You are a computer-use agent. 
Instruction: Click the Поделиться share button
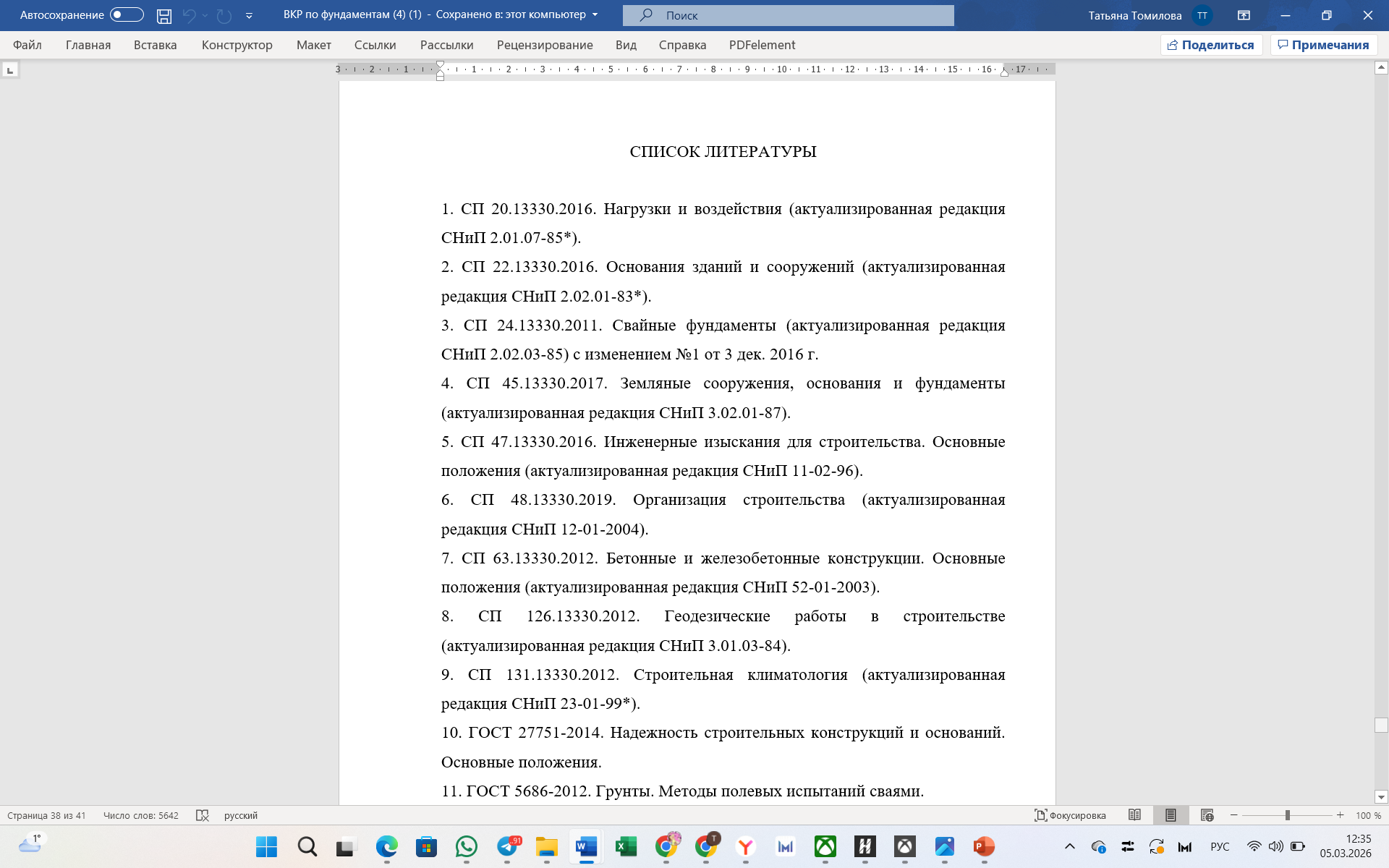coord(1212,45)
